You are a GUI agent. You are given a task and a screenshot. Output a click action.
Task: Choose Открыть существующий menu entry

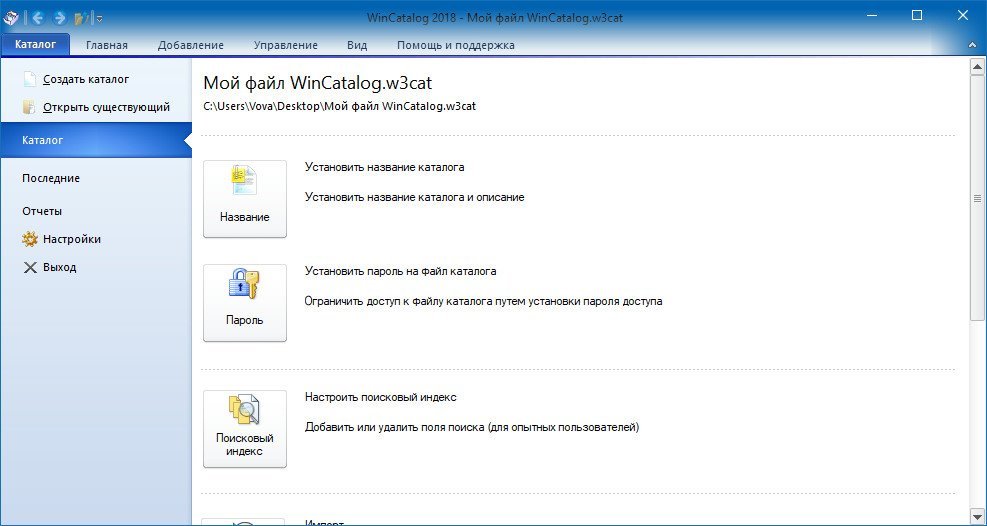[106, 107]
